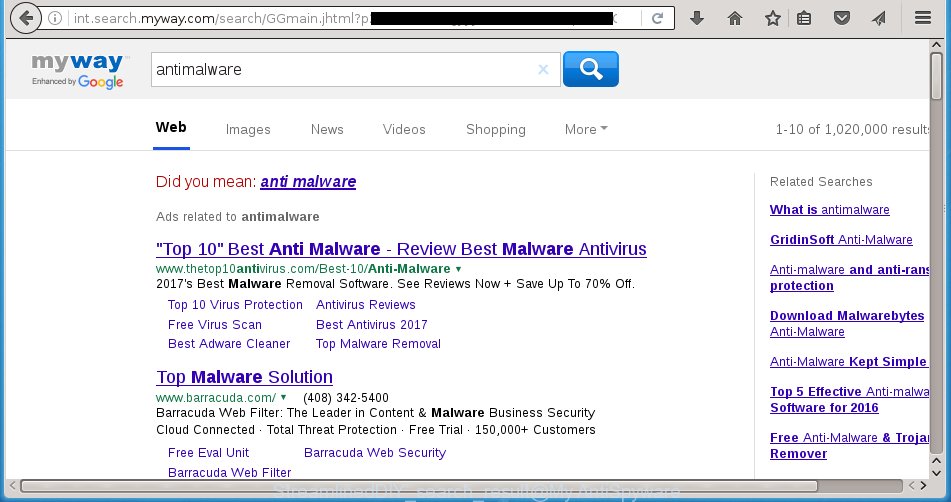This screenshot has width=951, height=502.
Task: Open 'Top 10 Virus Protection' sitelink
Action: 235,304
